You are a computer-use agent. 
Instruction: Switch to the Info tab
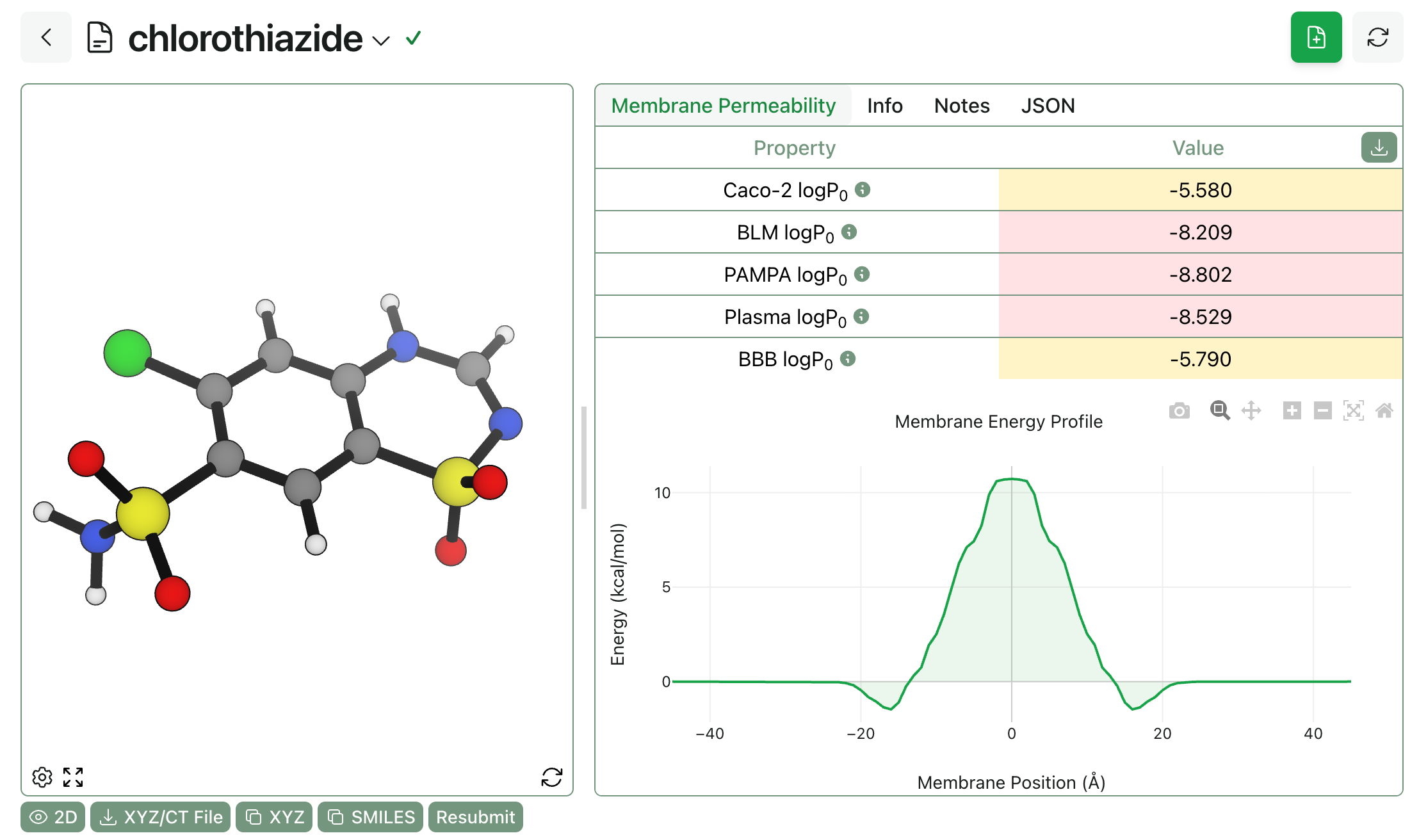[x=885, y=106]
